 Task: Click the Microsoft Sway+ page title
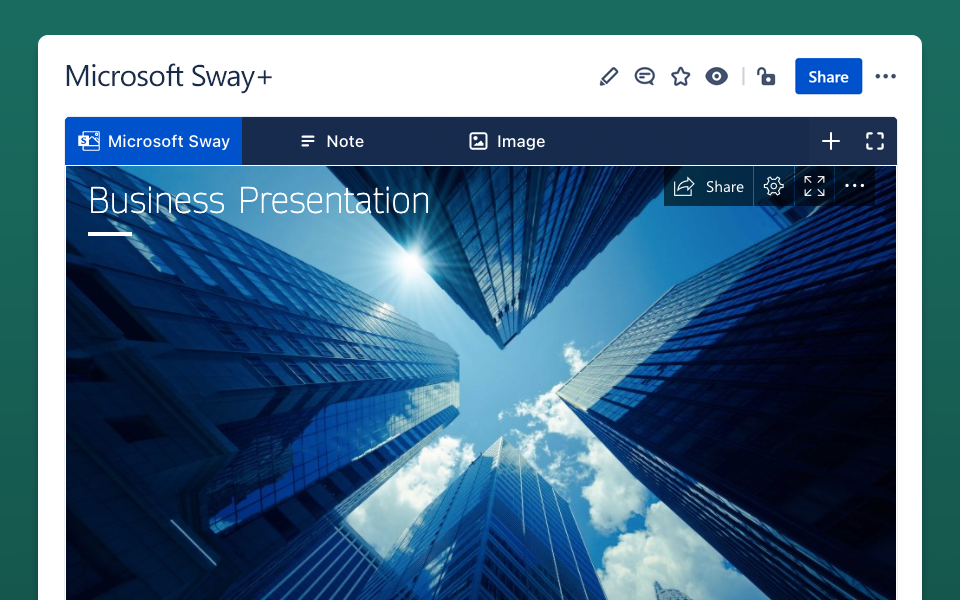click(x=168, y=77)
